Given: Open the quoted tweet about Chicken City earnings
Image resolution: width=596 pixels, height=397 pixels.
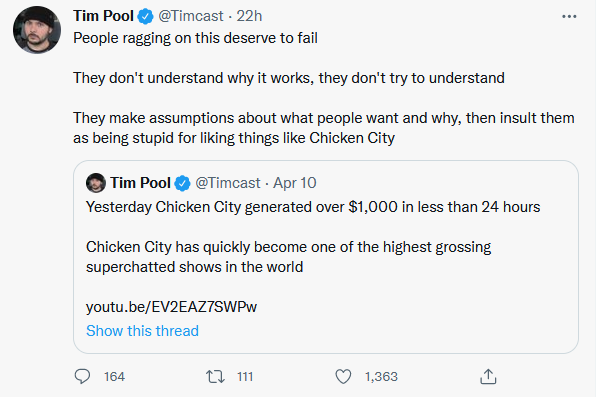Looking at the screenshot, I should [326, 257].
